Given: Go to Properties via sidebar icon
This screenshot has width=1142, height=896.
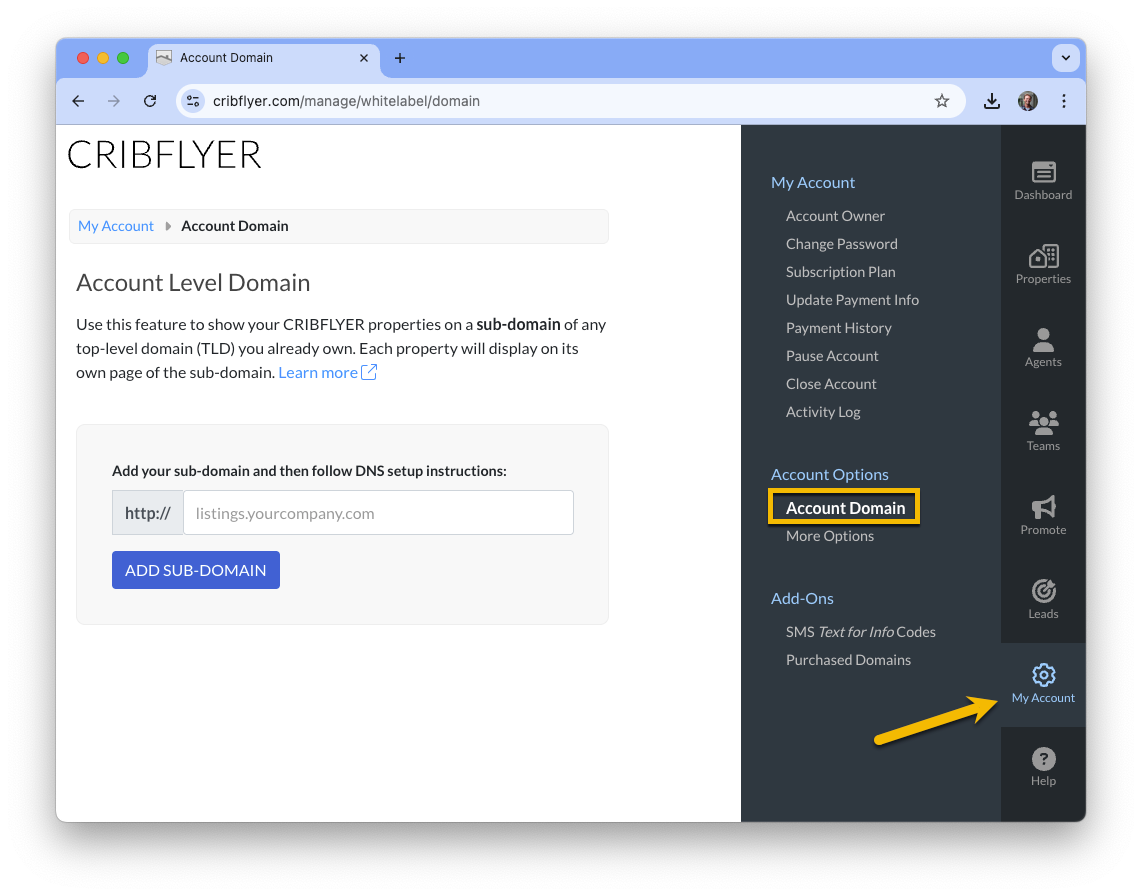Looking at the screenshot, I should [1043, 256].
